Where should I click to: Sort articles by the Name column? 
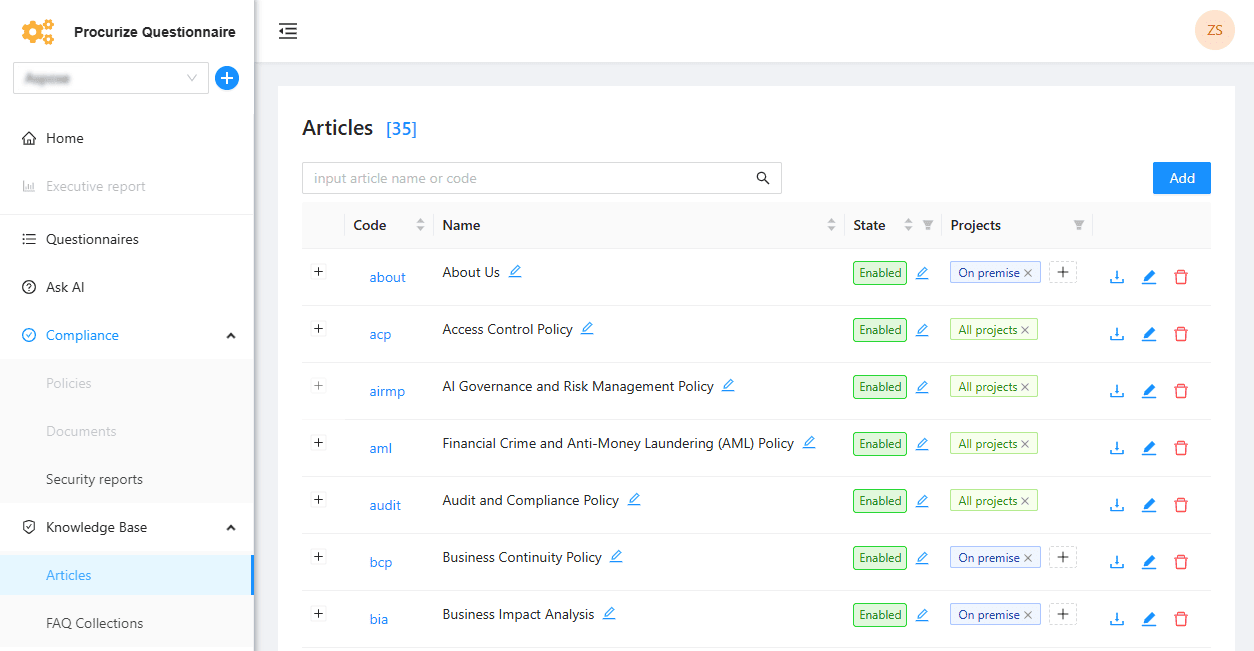tap(830, 224)
